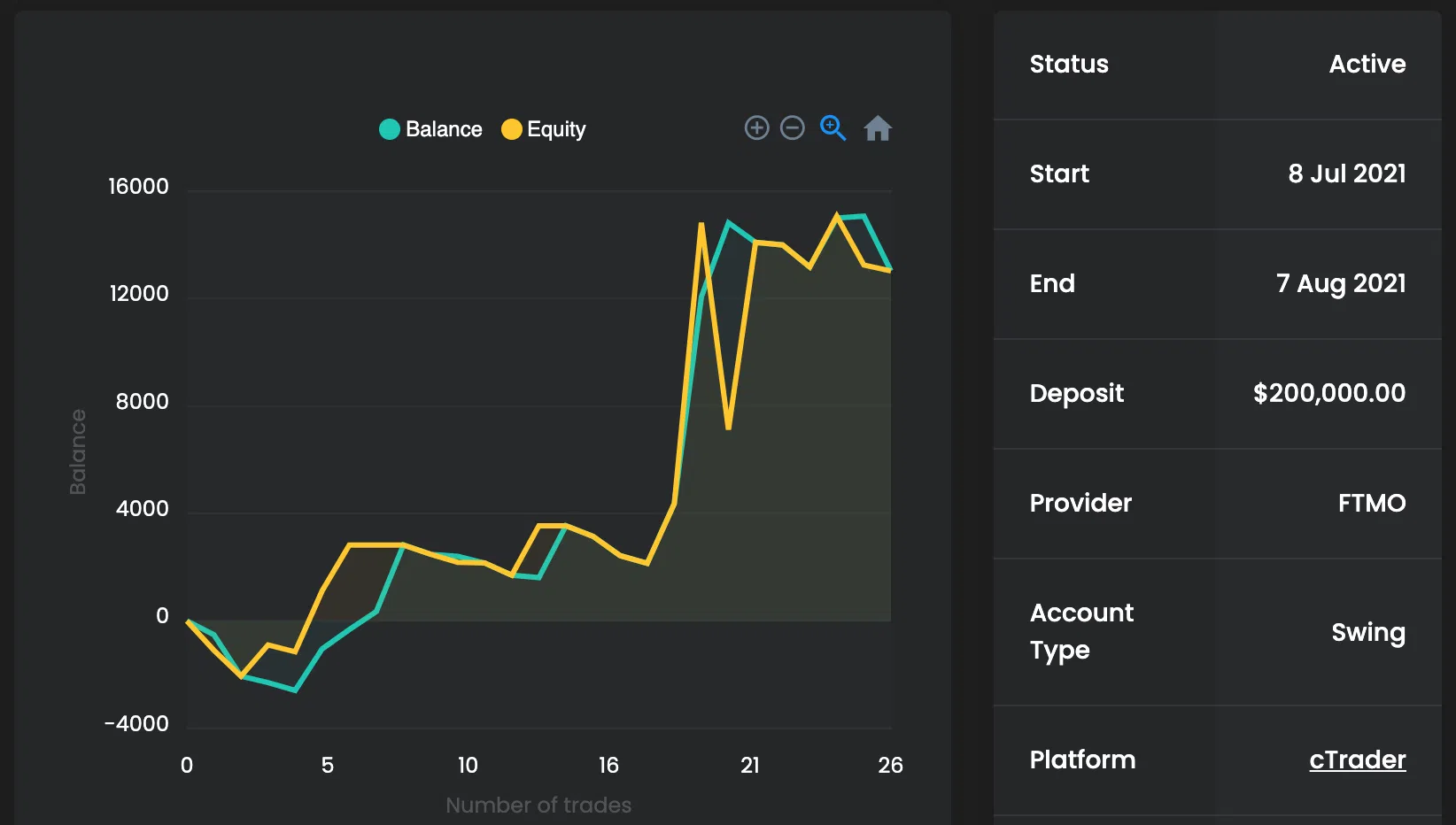This screenshot has width=1456, height=825.
Task: Select the end date 7 Aug 2021
Action: tap(1340, 283)
